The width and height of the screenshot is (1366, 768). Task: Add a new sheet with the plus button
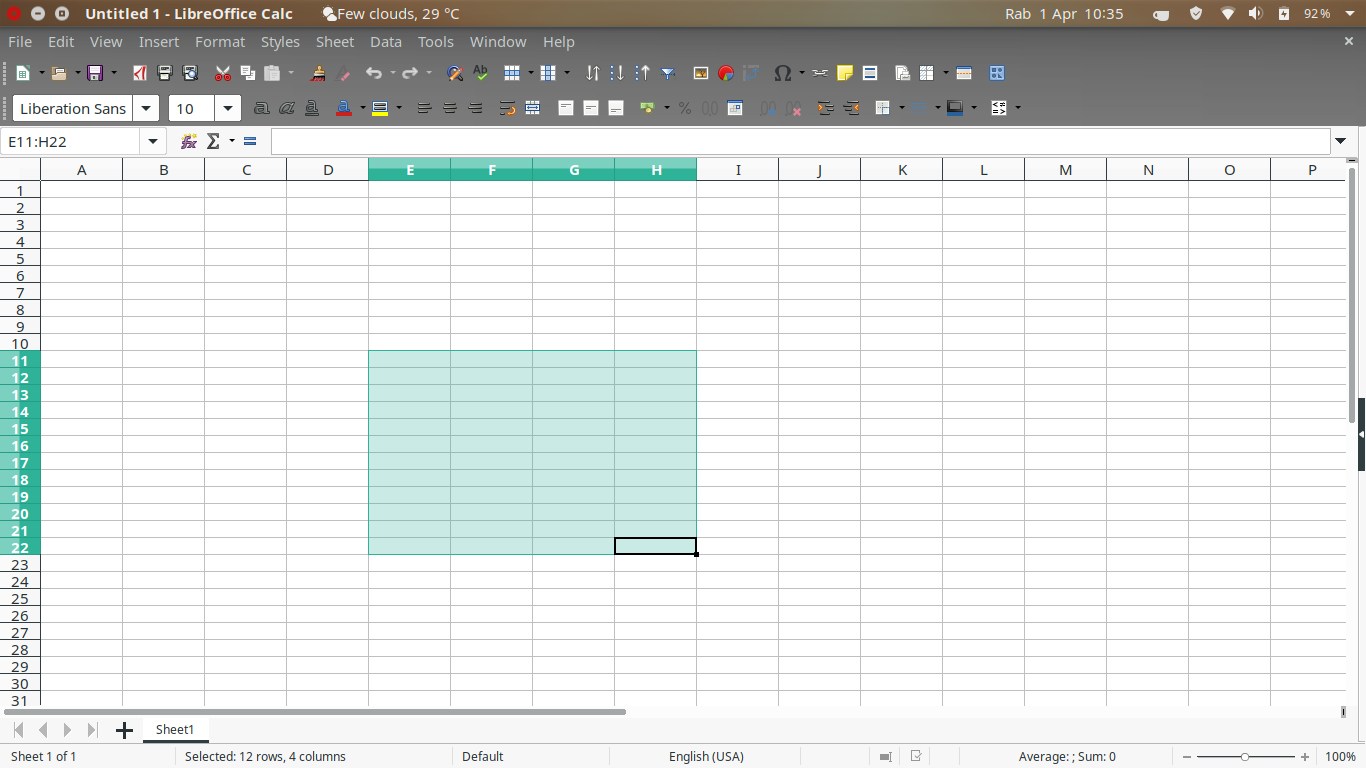coord(124,729)
